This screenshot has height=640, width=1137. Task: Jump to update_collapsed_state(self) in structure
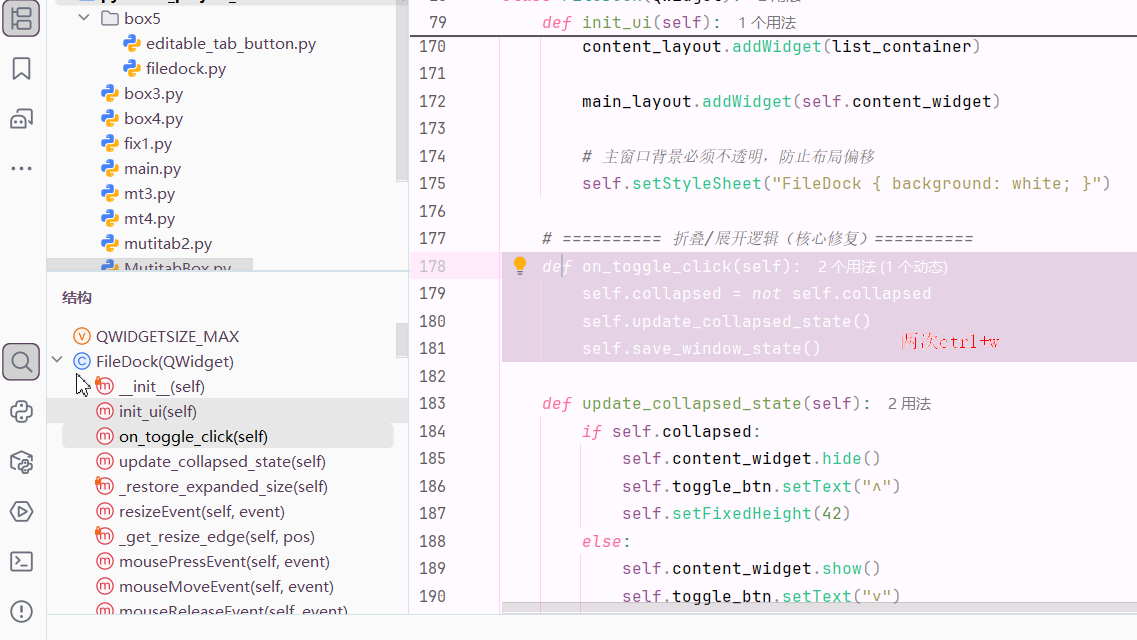click(222, 461)
